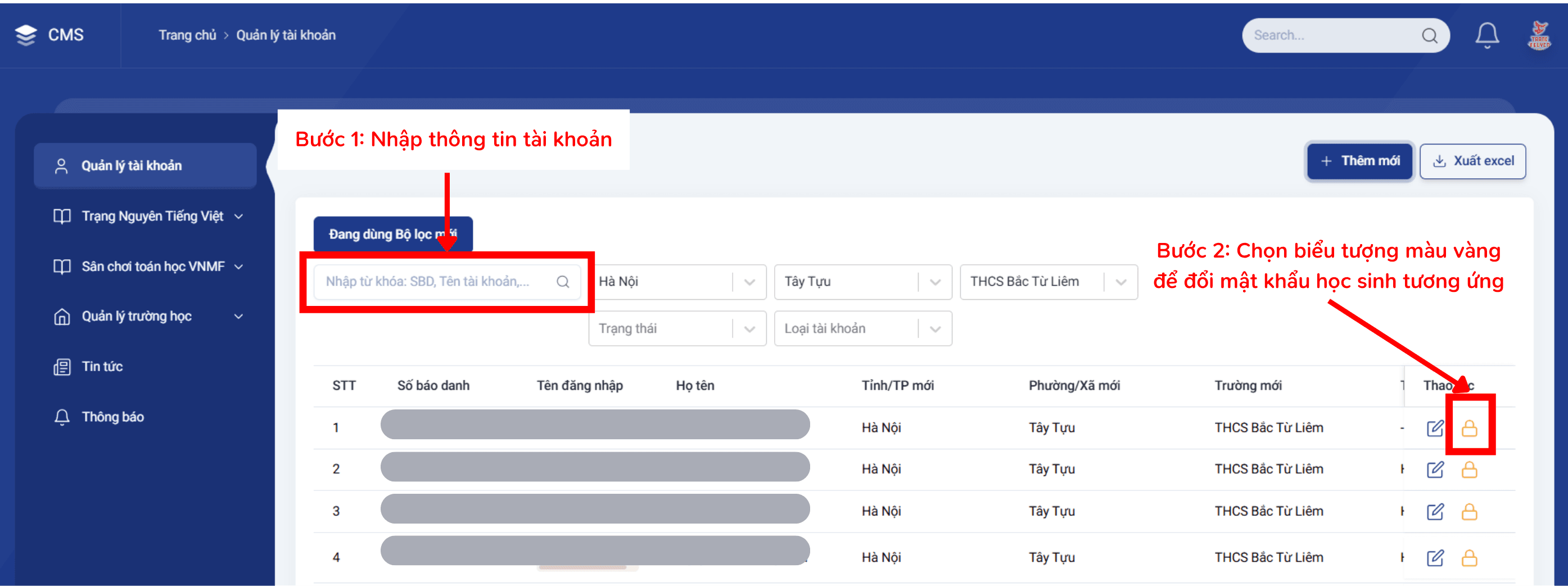The image size is (1568, 586).
Task: Open the user avatar profile menu
Action: pos(1539,35)
